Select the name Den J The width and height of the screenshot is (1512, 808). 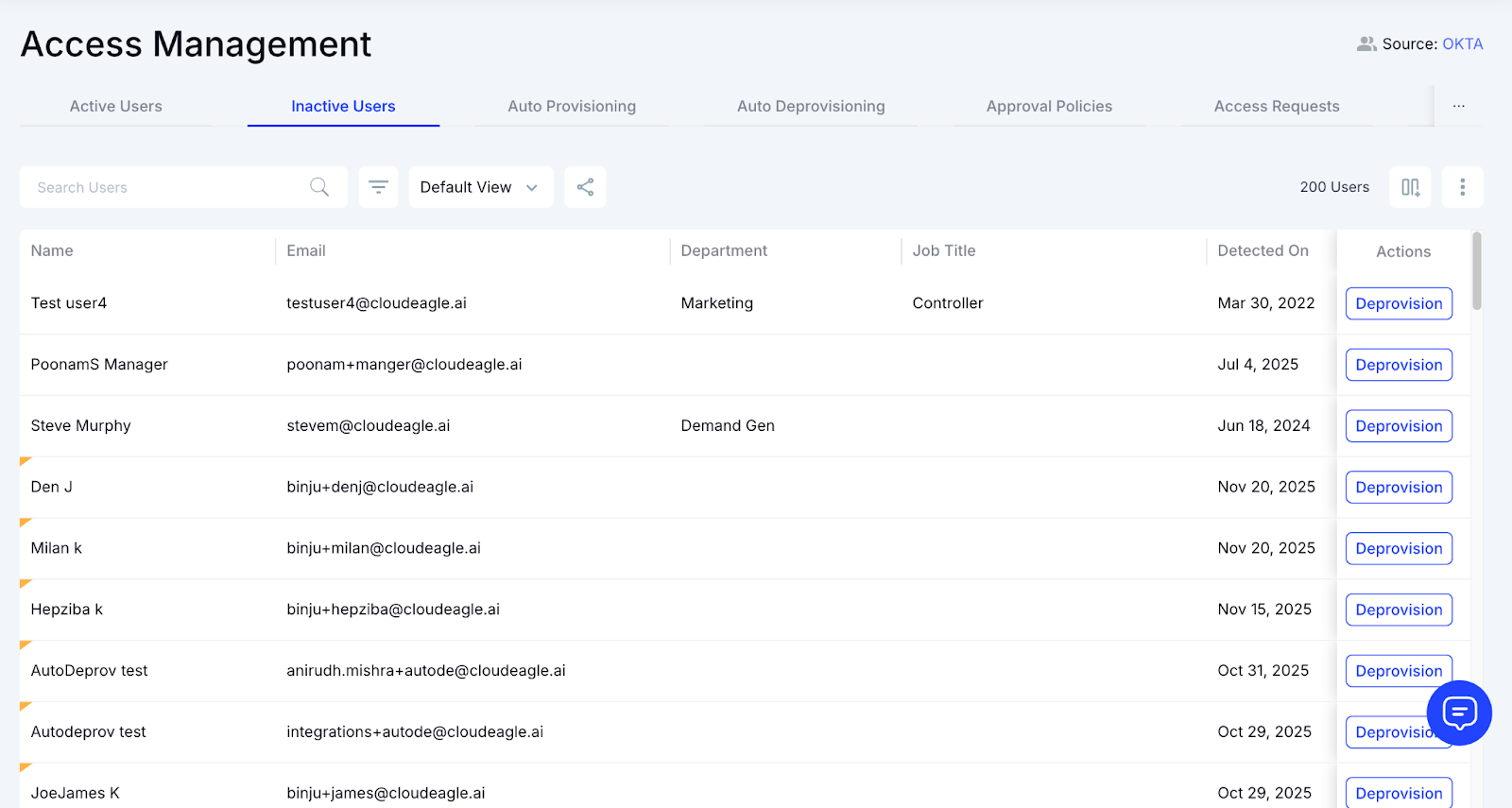click(x=52, y=487)
